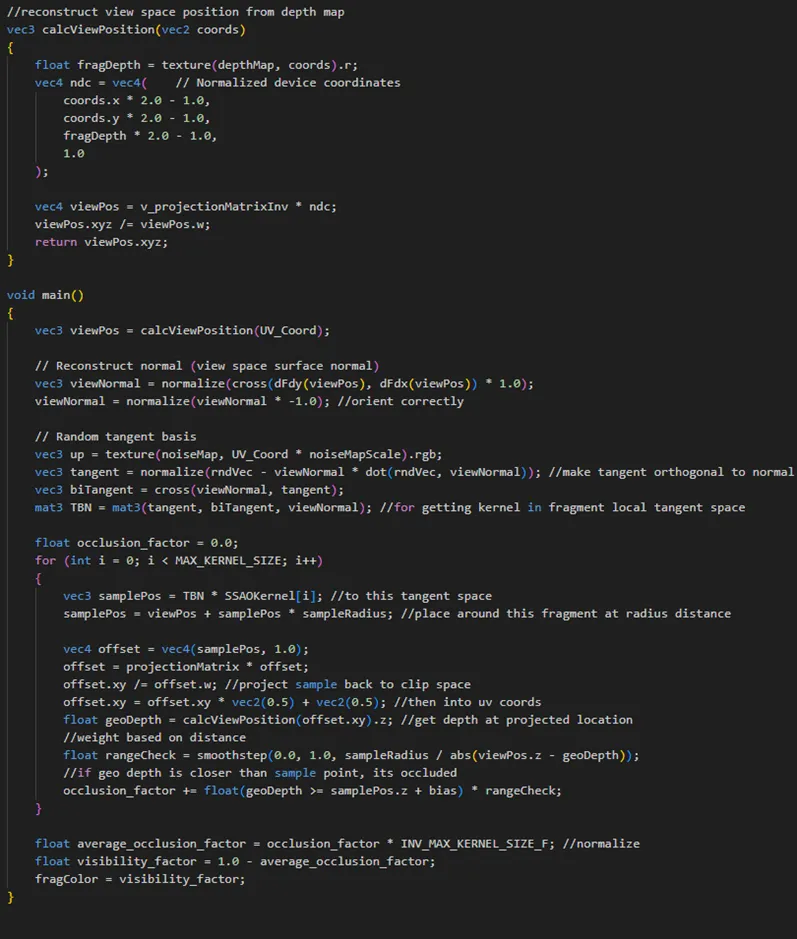Click 'noiseMapScale' in the vec3 up line

(x=354, y=455)
